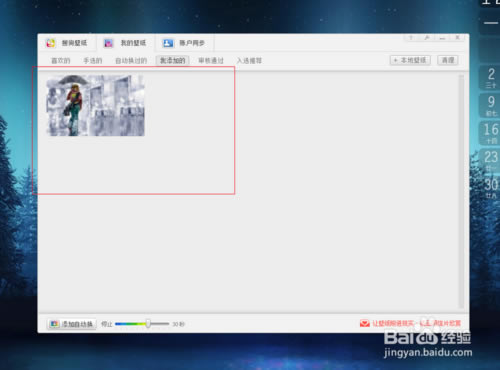Click the blue account sync person icon
The width and height of the screenshot is (500, 370).
click(x=168, y=43)
